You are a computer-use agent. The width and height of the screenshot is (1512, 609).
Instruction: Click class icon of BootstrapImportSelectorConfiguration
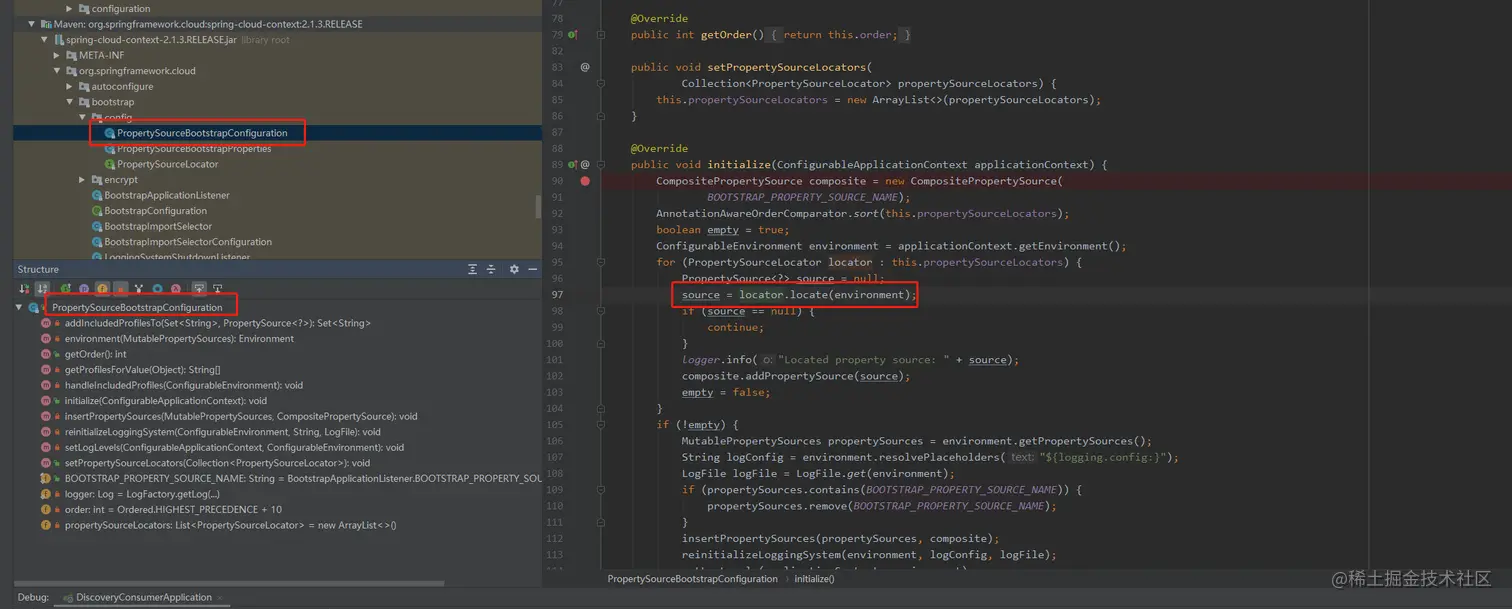tap(97, 242)
